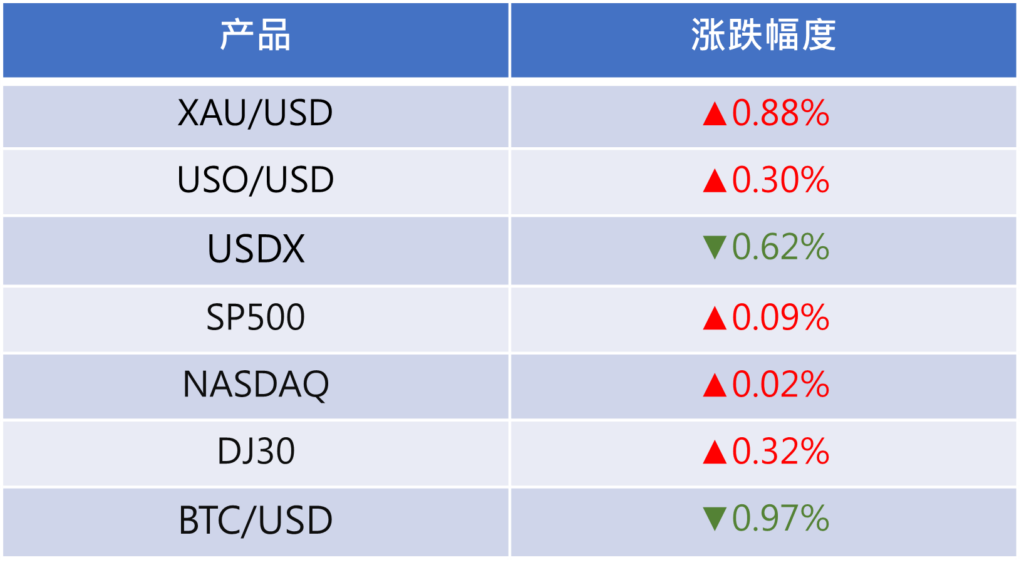Click the XAU/USD product cell
Screen dimensions: 1024x565
tap(255, 114)
